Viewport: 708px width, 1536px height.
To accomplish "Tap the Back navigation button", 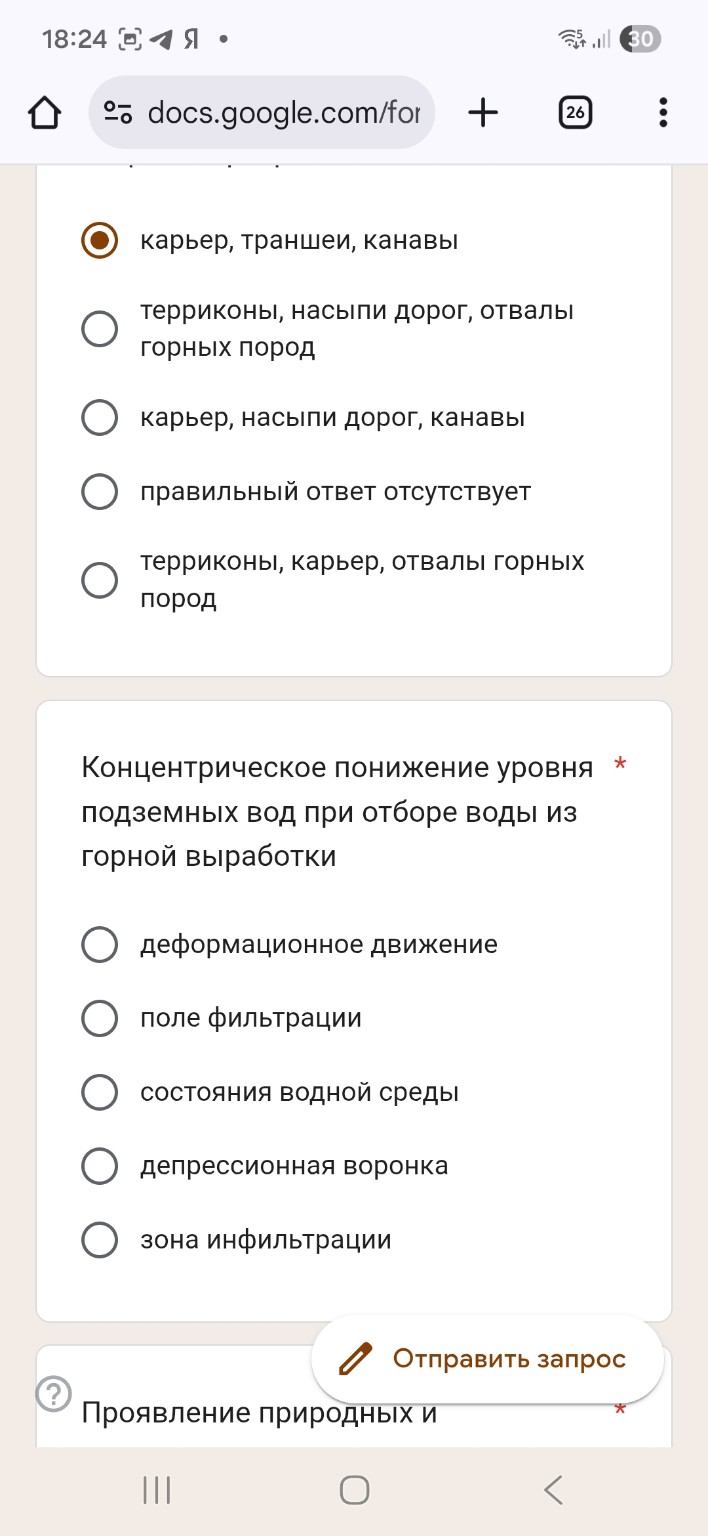I will (x=552, y=1489).
